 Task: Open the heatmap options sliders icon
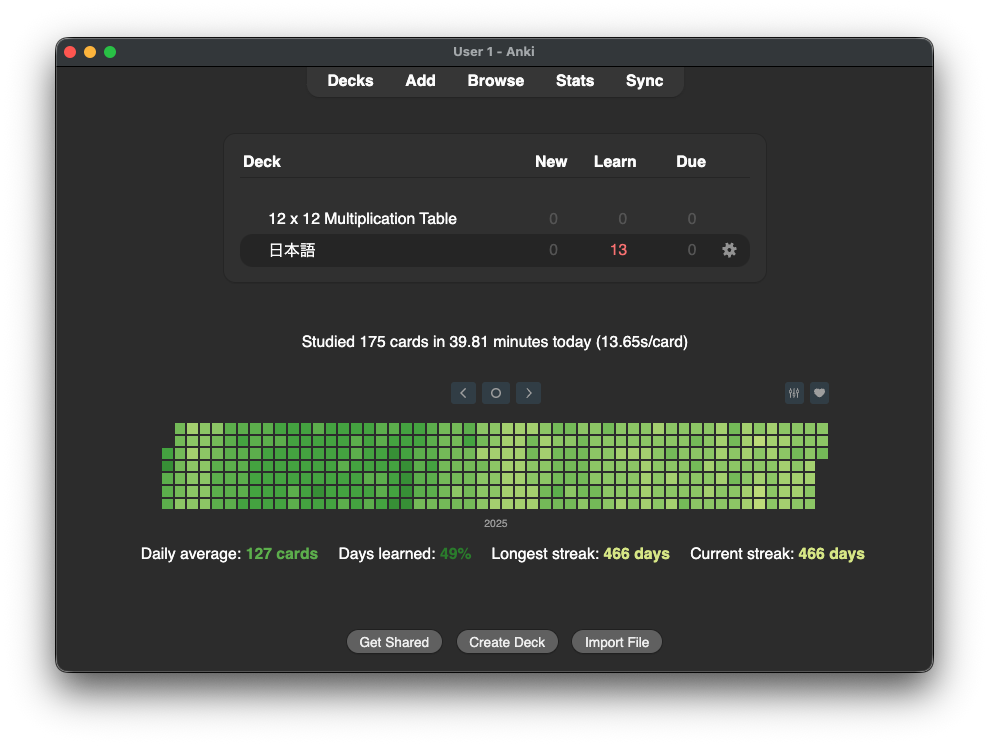[x=794, y=393]
